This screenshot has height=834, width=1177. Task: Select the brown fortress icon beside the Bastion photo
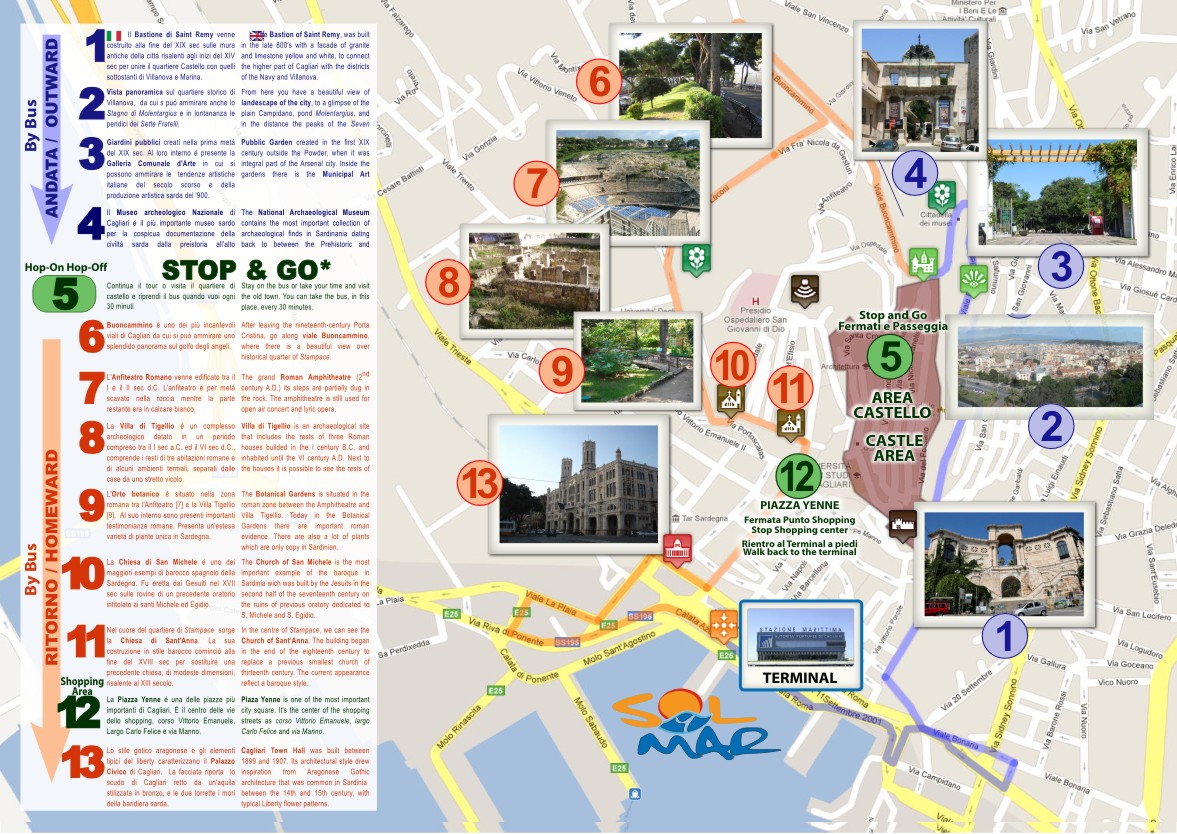click(x=902, y=524)
